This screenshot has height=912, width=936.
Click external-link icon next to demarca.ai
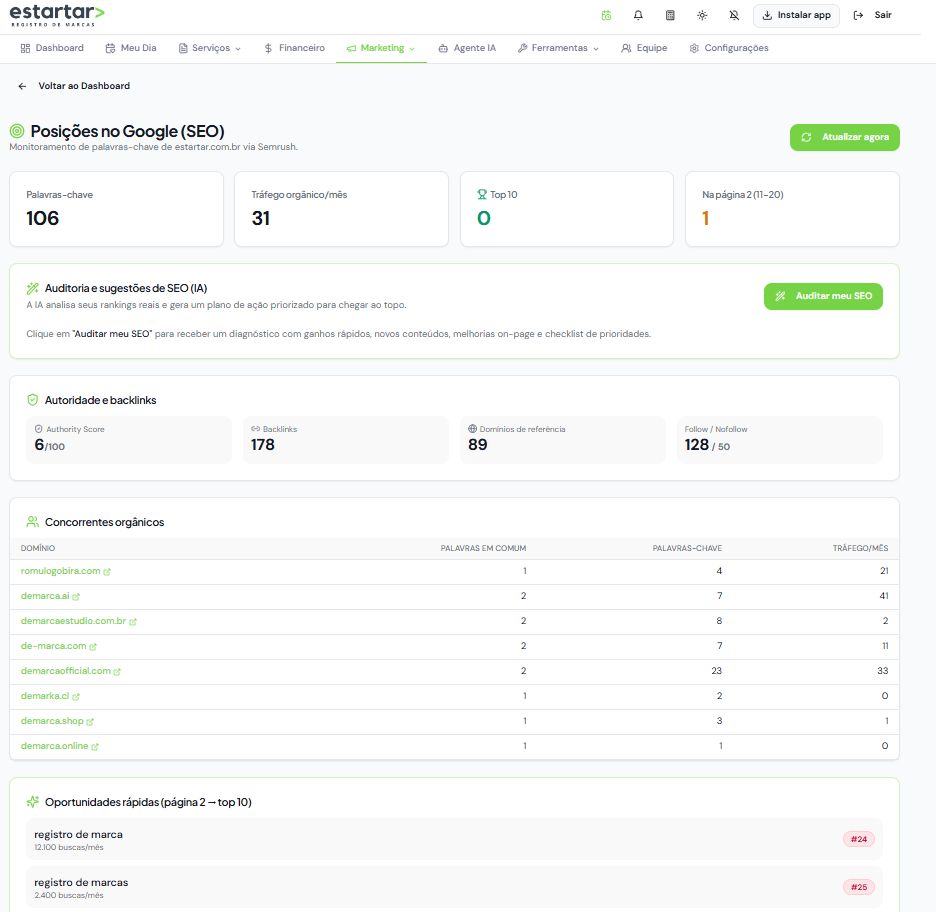pyautogui.click(x=76, y=597)
